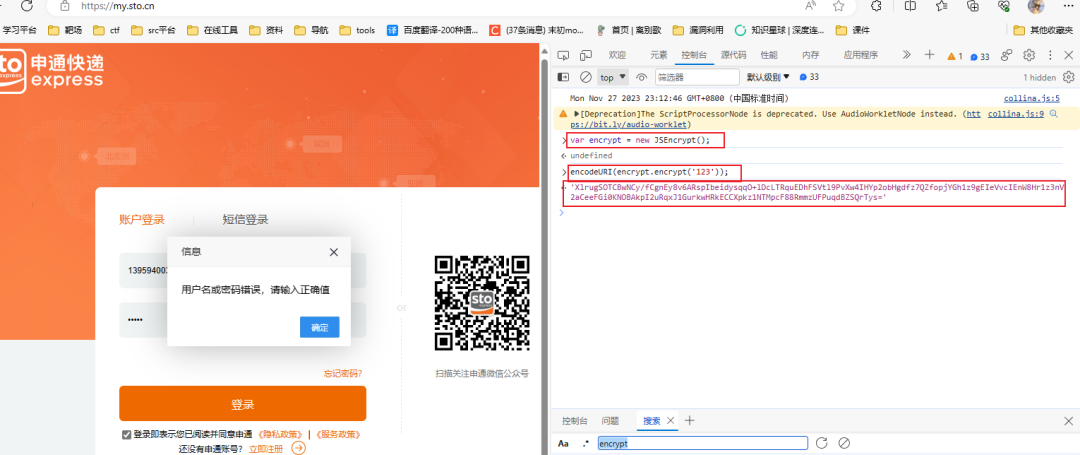Expand more DevTools tabs with chevrons
Screen dimensions: 1080x455
tap(906, 55)
